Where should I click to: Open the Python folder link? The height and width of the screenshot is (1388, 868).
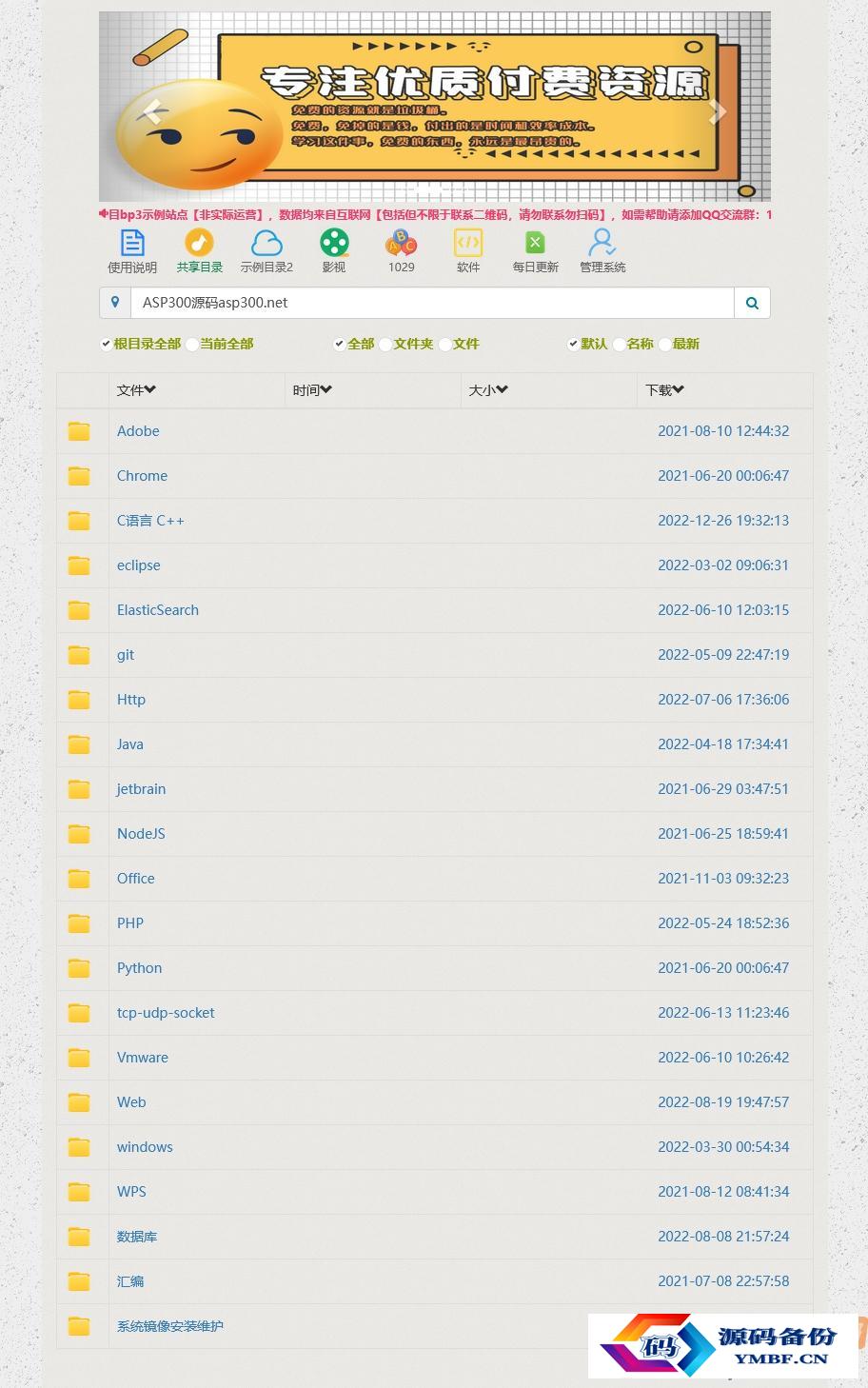tap(139, 968)
